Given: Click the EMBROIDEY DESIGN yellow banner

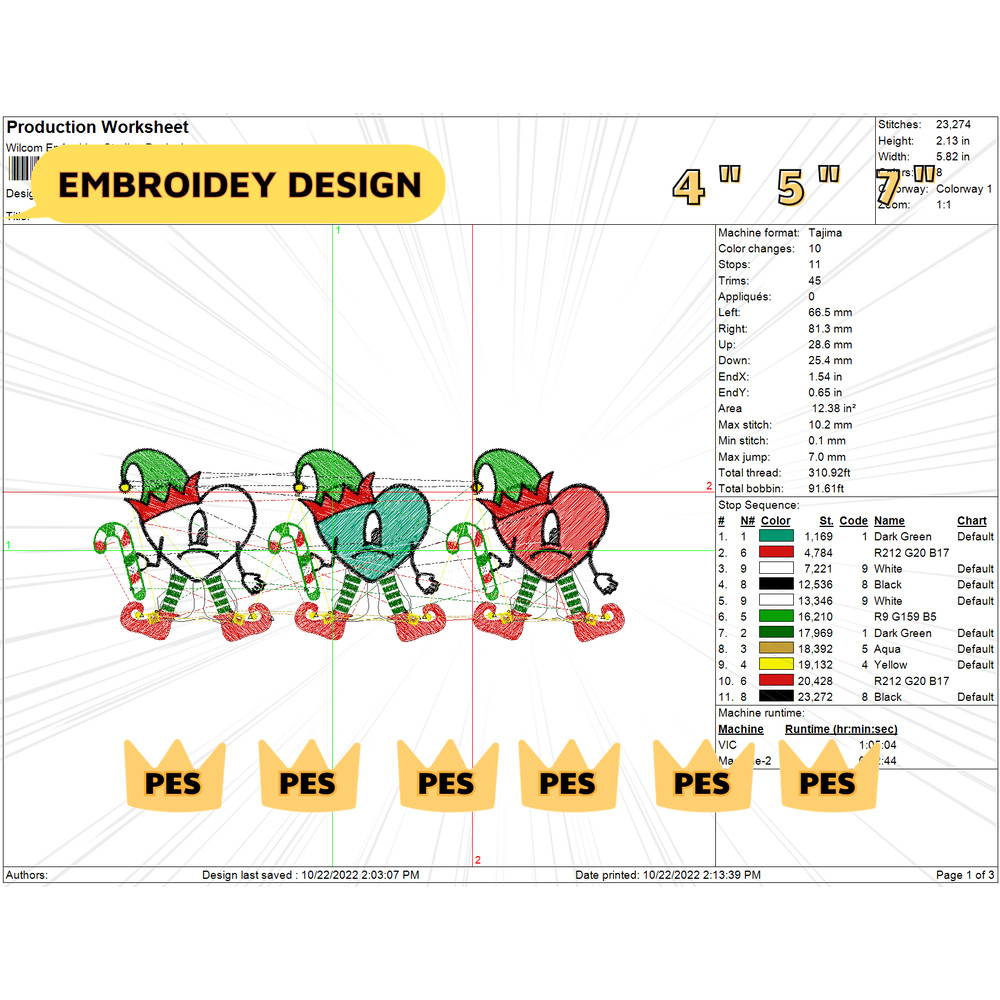Looking at the screenshot, I should 239,184.
